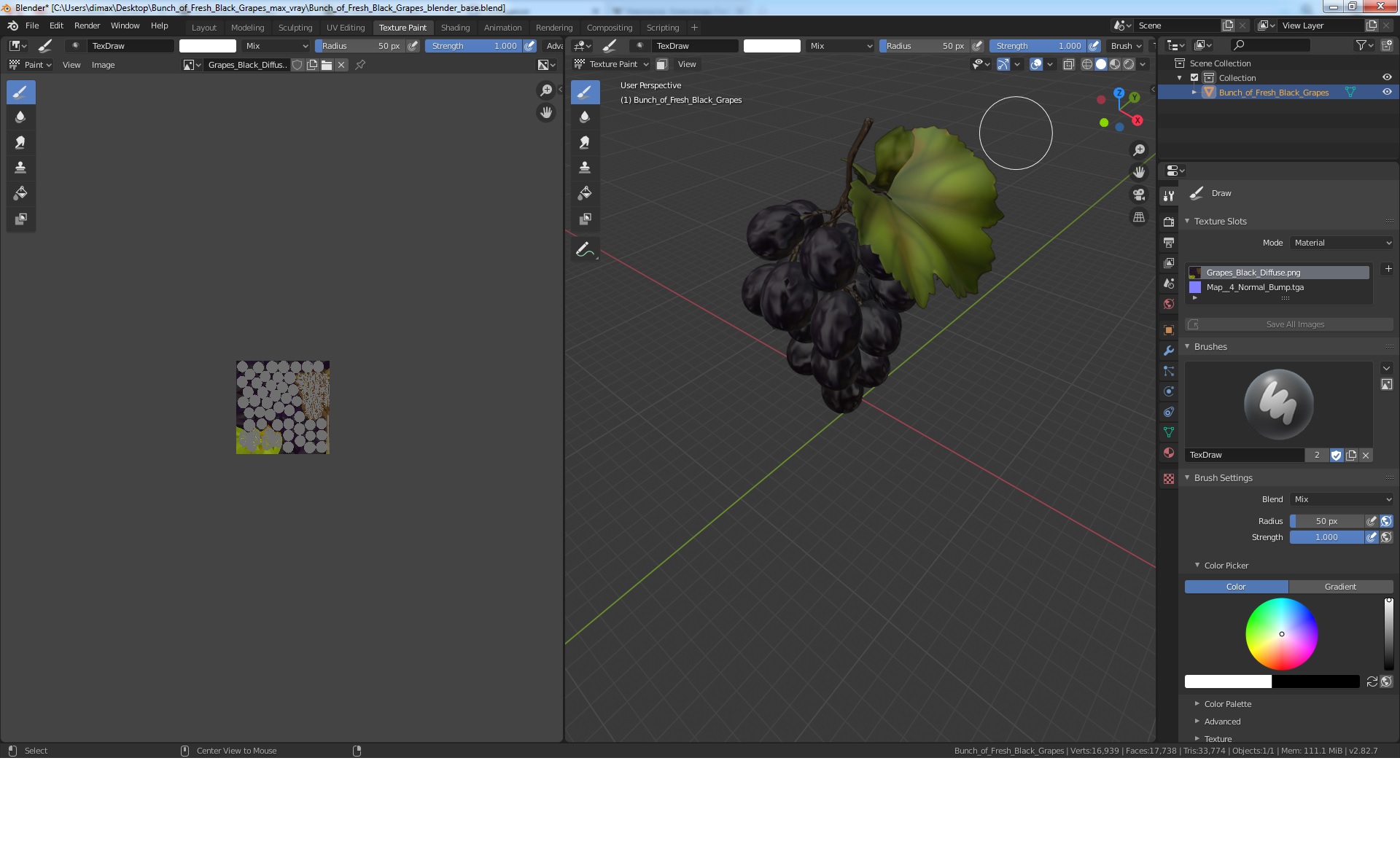Select the Fill tool in 3D viewport toolbar
1400x844 pixels.
pyautogui.click(x=585, y=193)
